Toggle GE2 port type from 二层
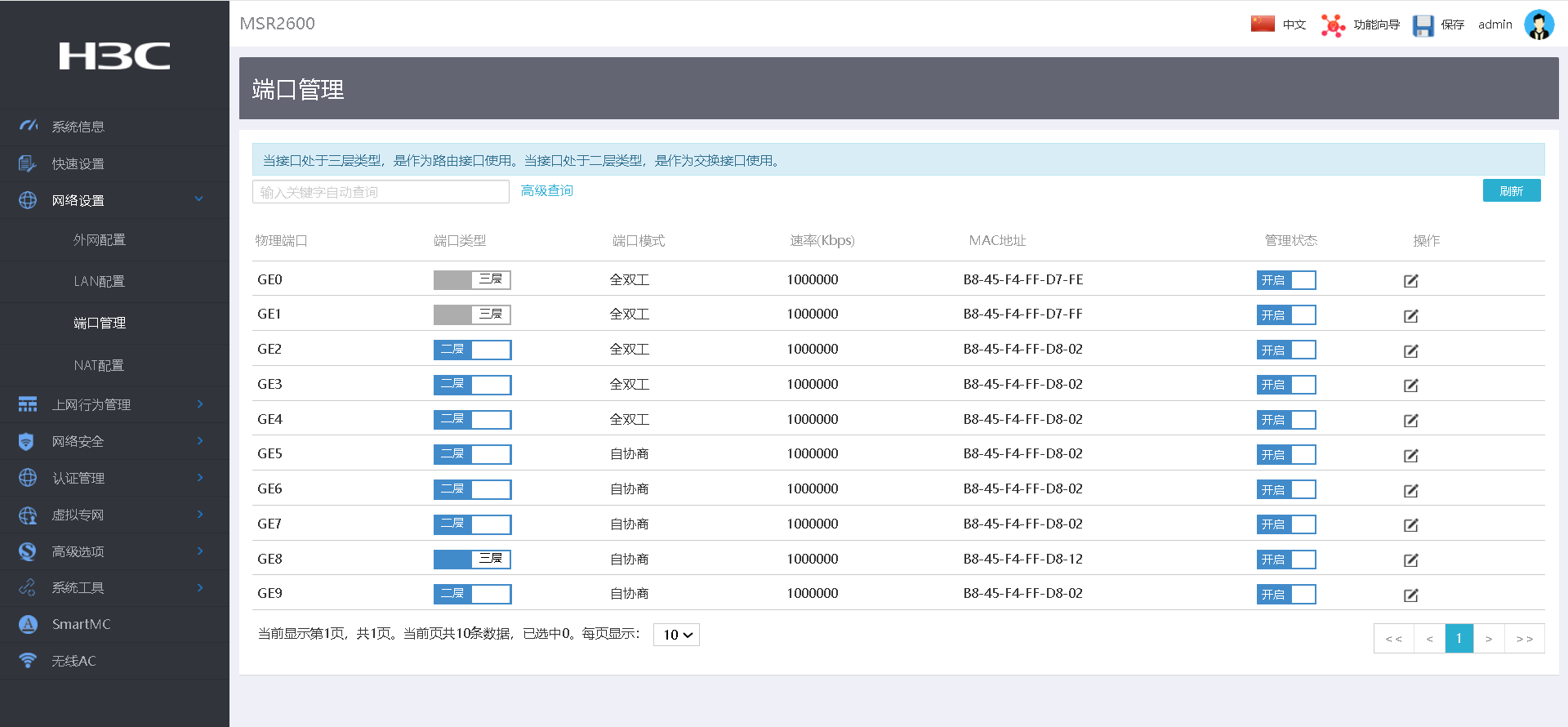This screenshot has height=727, width=1568. pos(472,350)
